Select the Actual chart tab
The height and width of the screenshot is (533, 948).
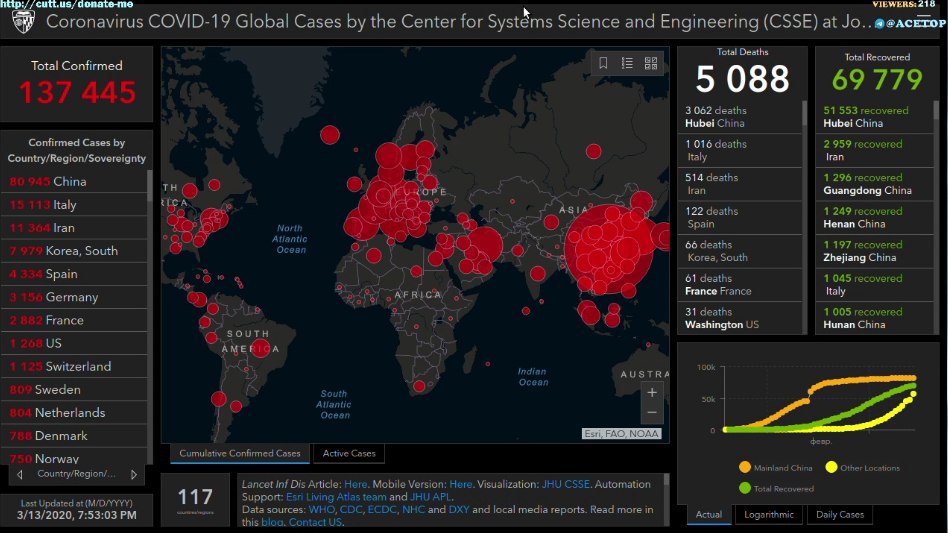click(709, 514)
